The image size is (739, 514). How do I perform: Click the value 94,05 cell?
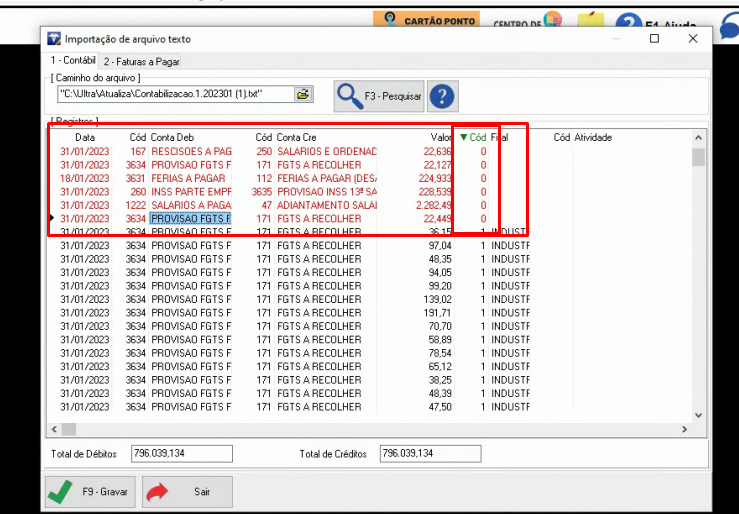click(440, 273)
